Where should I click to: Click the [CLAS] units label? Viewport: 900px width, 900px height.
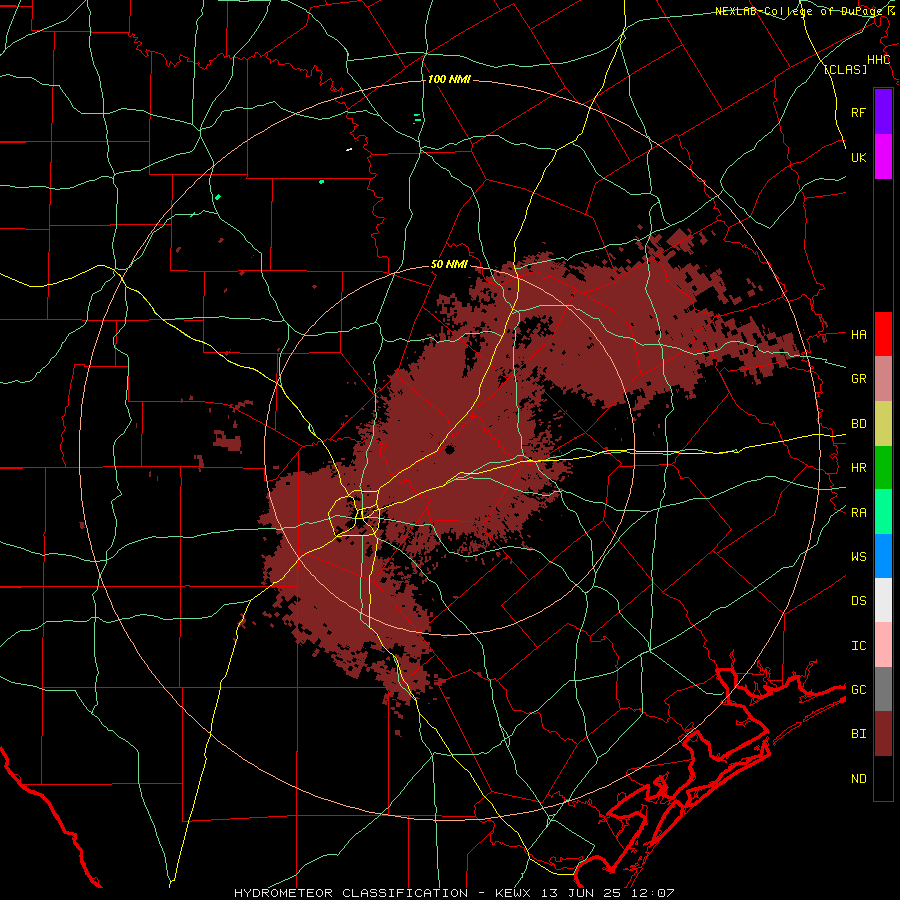click(845, 70)
